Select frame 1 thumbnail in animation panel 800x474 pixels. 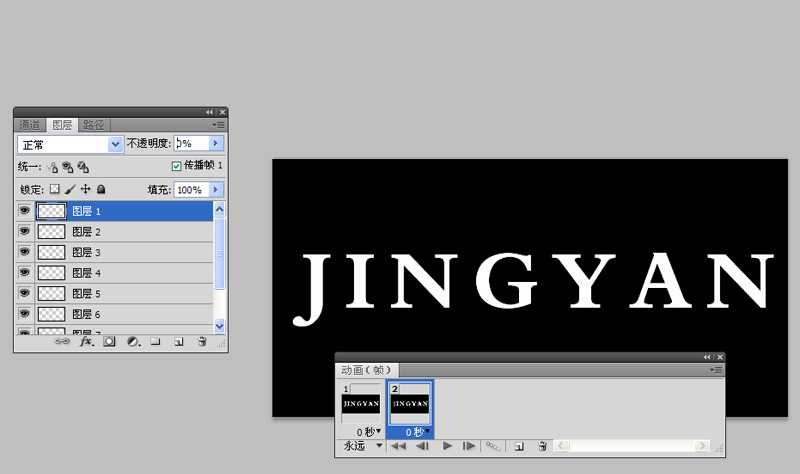pyautogui.click(x=361, y=404)
